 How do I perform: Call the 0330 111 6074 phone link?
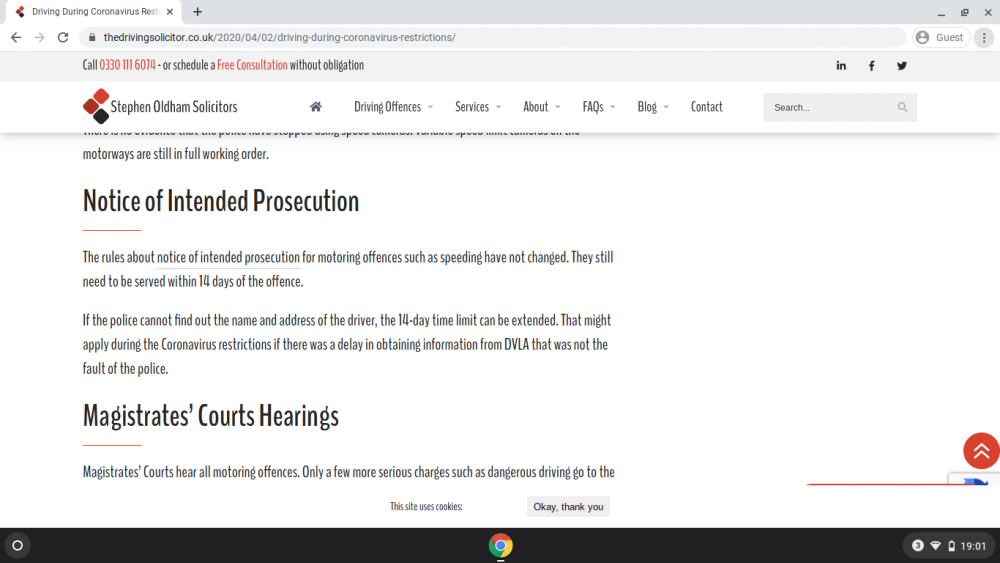tap(128, 65)
